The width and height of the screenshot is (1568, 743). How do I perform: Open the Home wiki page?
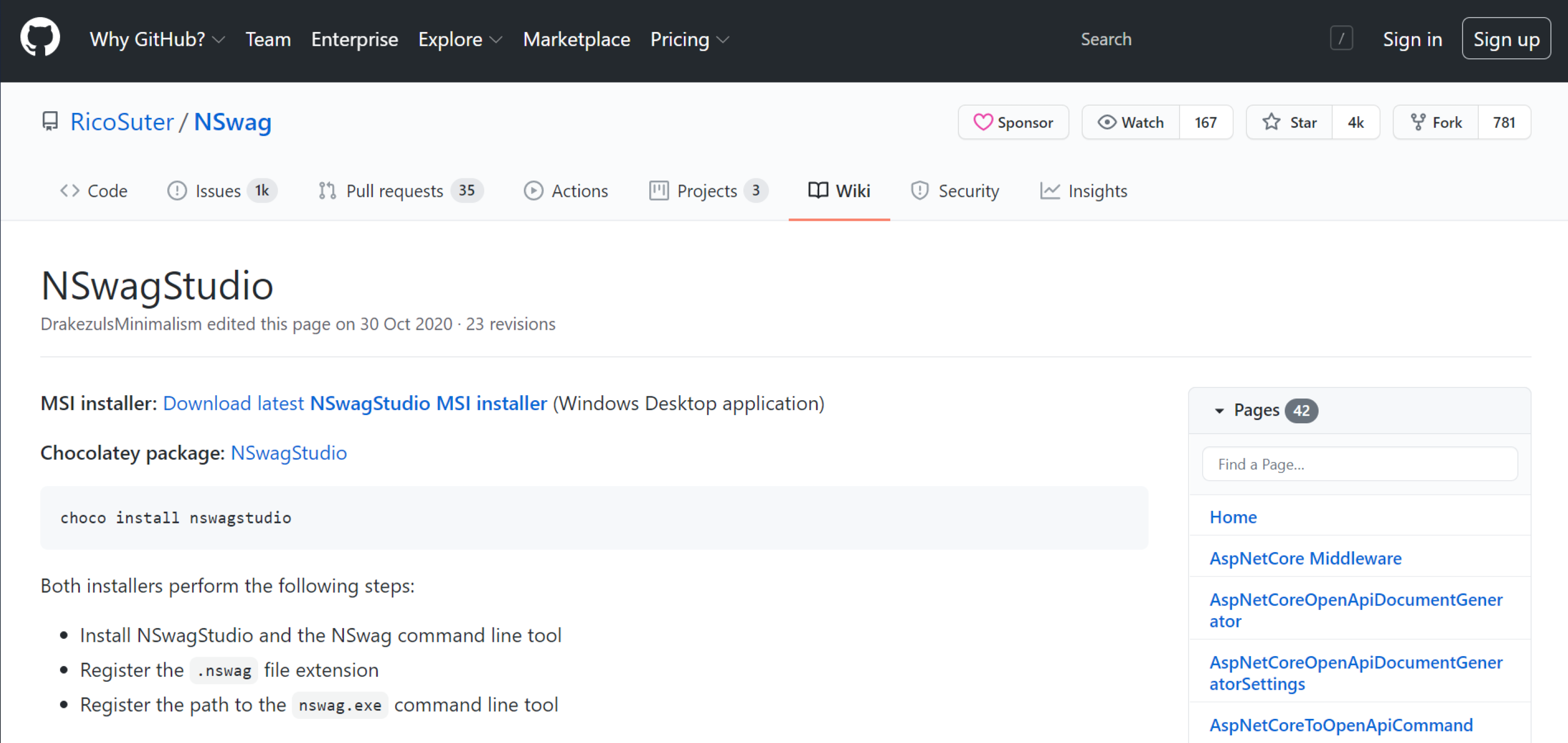tap(1232, 517)
